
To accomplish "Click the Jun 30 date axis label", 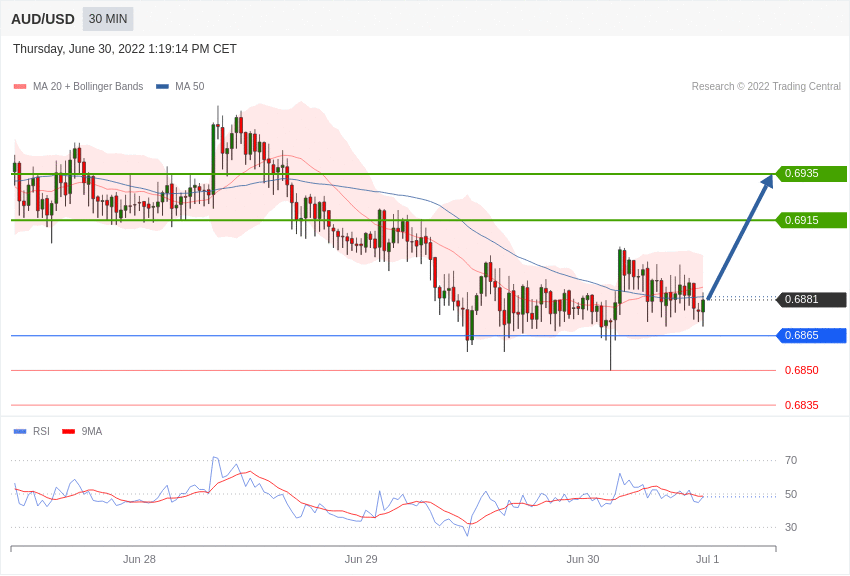I will click(583, 559).
